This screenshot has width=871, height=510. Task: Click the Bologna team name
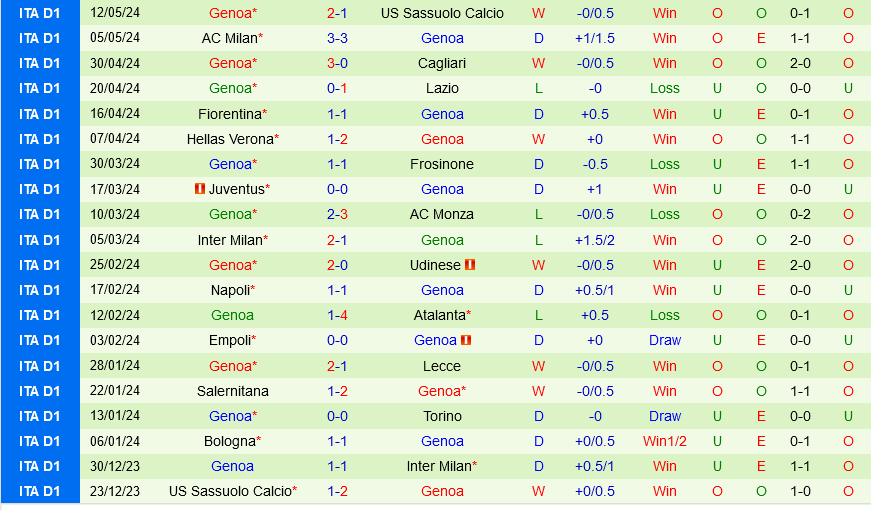pos(229,441)
